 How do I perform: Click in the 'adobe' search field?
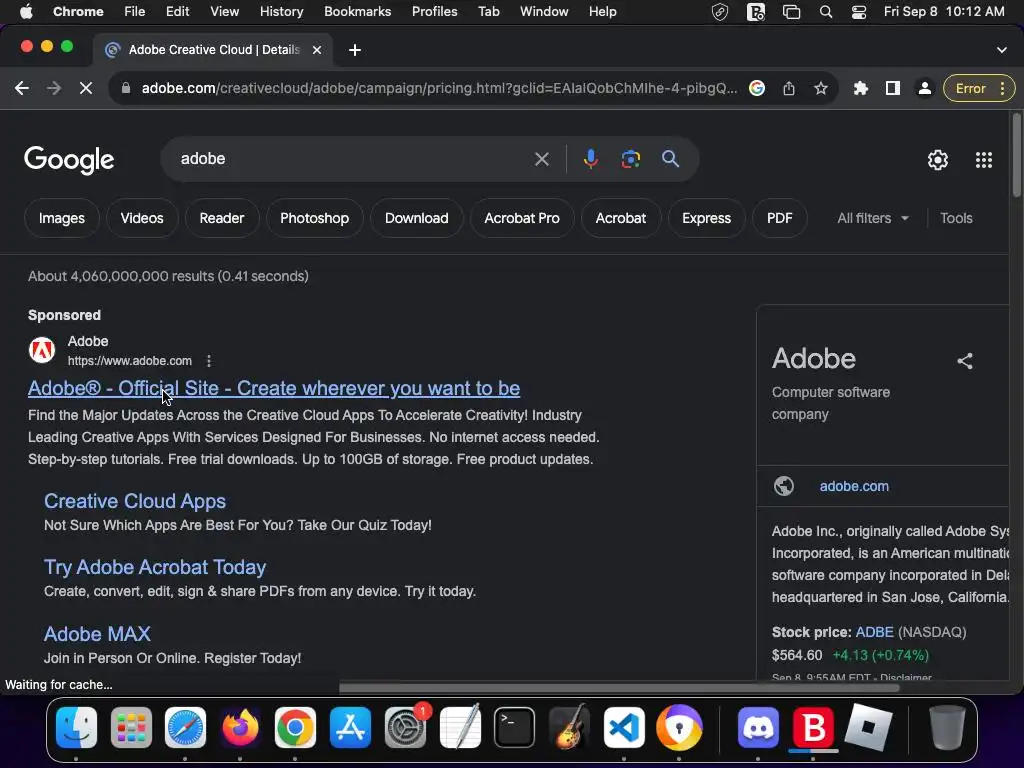click(353, 159)
